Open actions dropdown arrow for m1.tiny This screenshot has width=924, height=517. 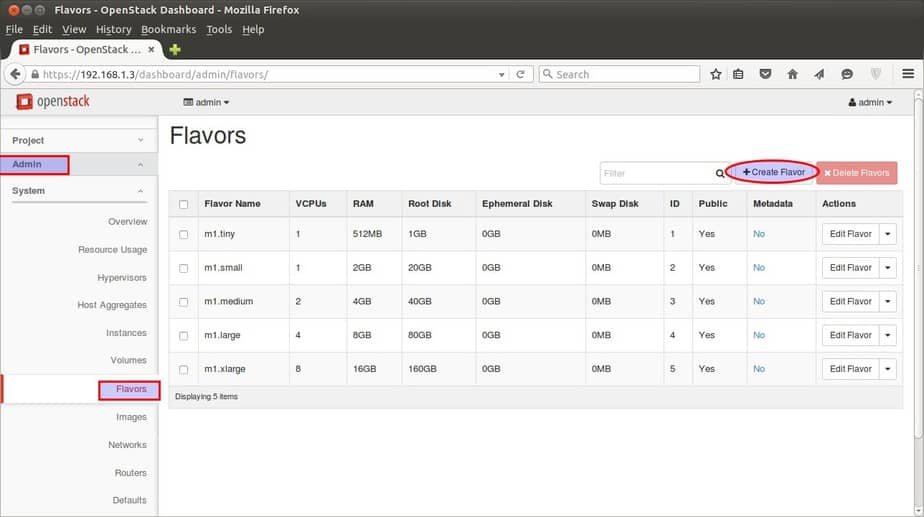click(888, 234)
